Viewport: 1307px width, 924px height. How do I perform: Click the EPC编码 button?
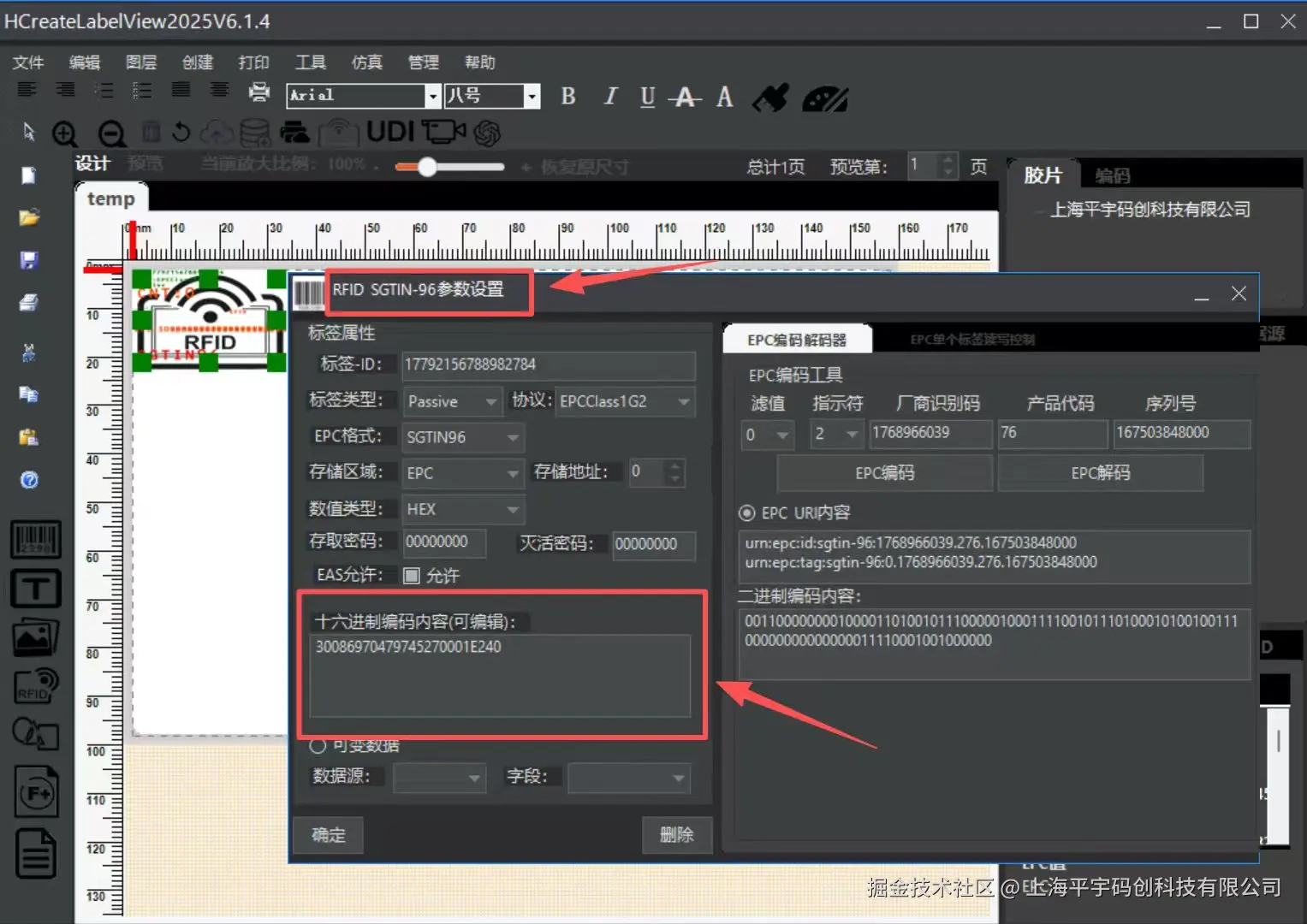[885, 473]
